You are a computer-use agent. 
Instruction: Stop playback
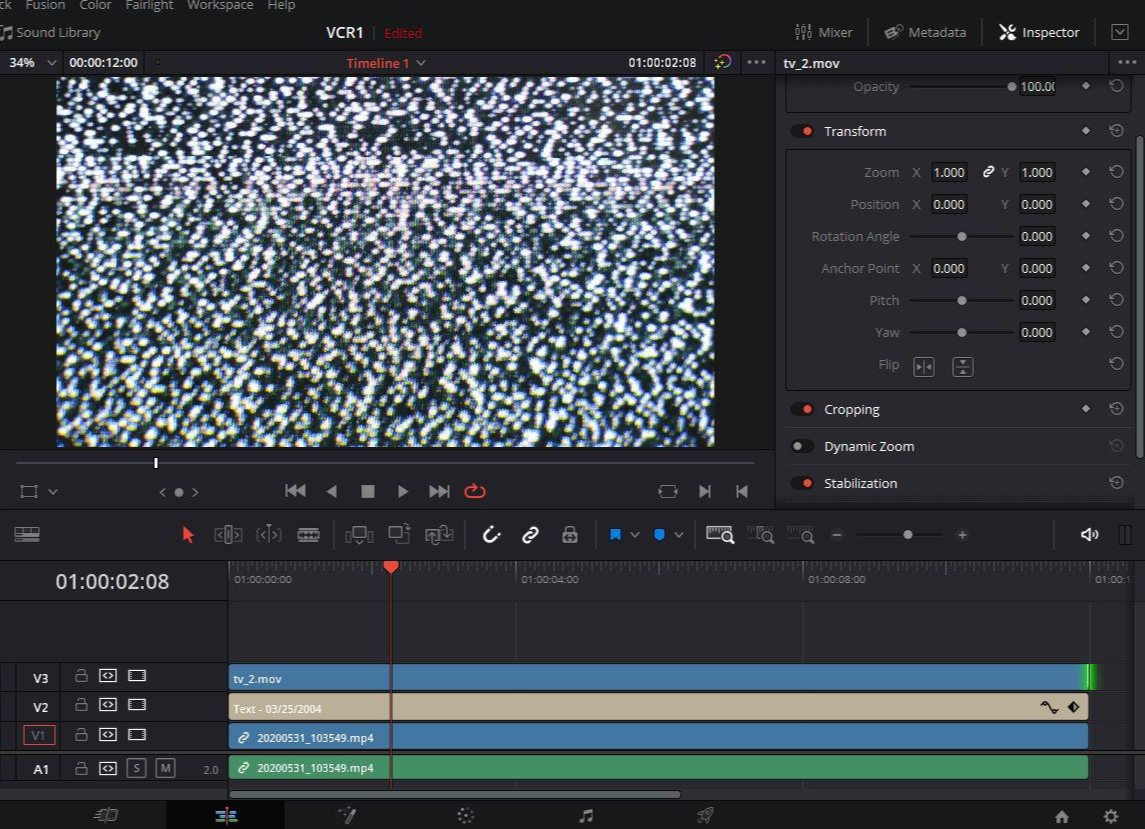coord(367,491)
